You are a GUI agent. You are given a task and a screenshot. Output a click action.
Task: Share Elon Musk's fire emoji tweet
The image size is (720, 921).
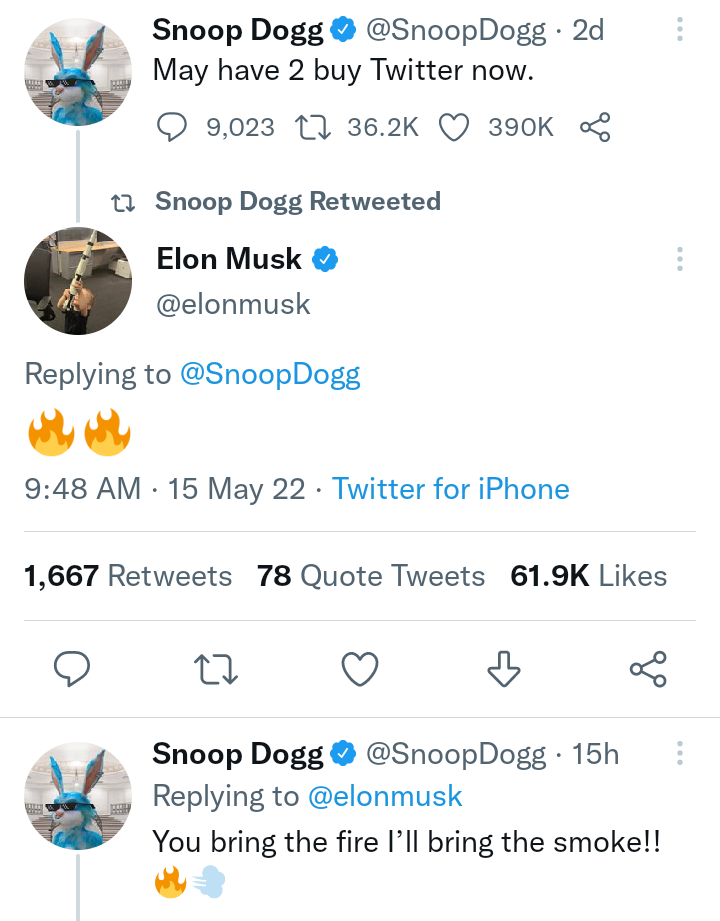648,669
